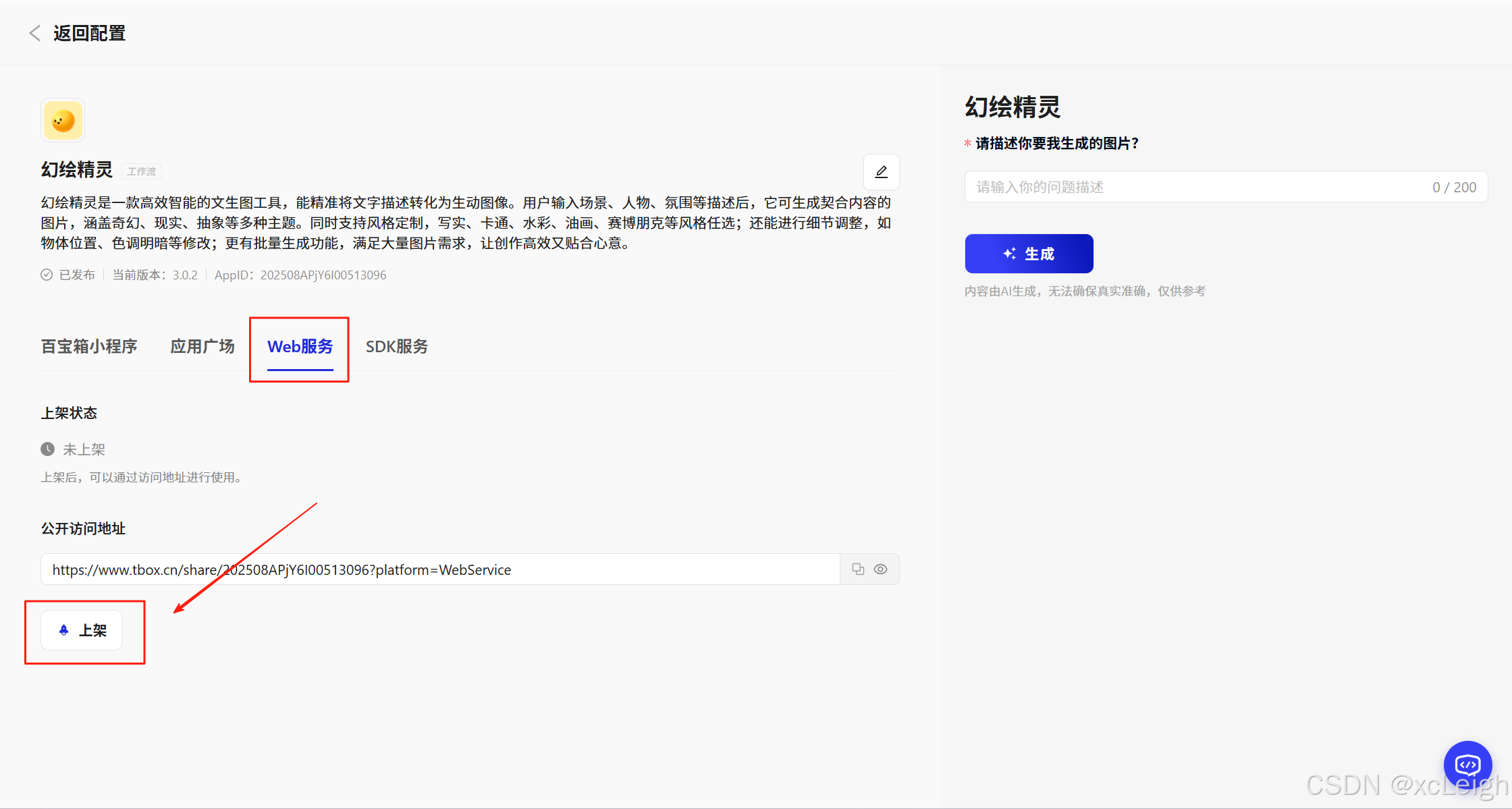Click the 内容由AI生成 disclaimer text
This screenshot has width=1512, height=809.
(x=1085, y=291)
